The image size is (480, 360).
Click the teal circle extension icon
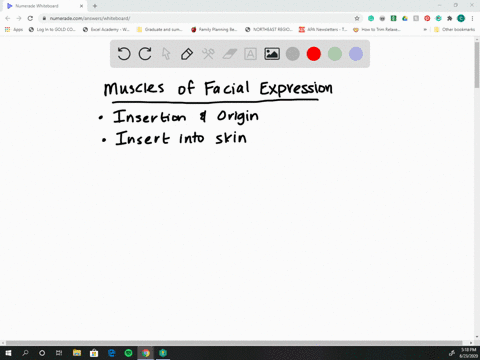click(371, 18)
